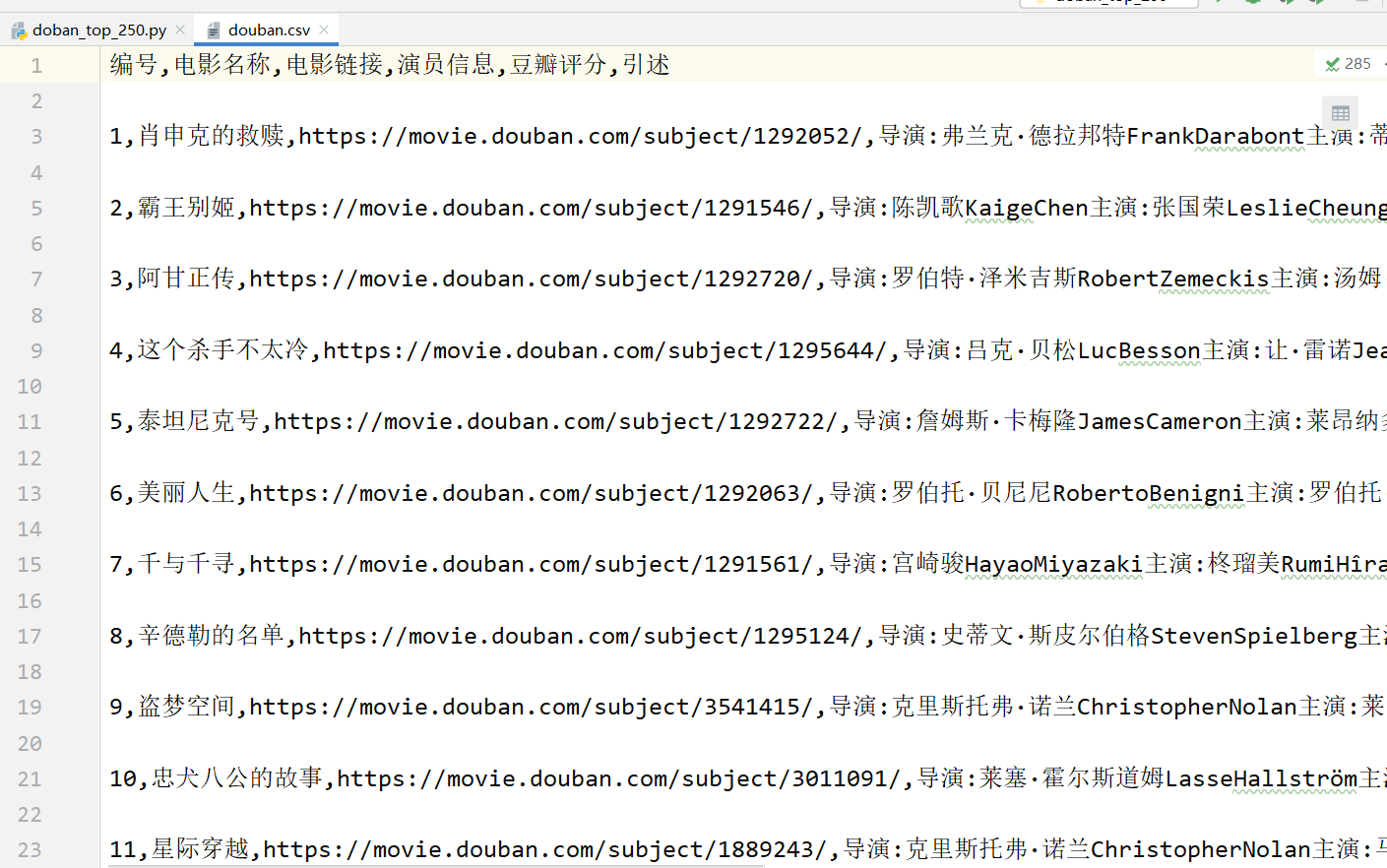Click the URL ending subject/3011091/
1387x868 pixels.
click(x=619, y=778)
